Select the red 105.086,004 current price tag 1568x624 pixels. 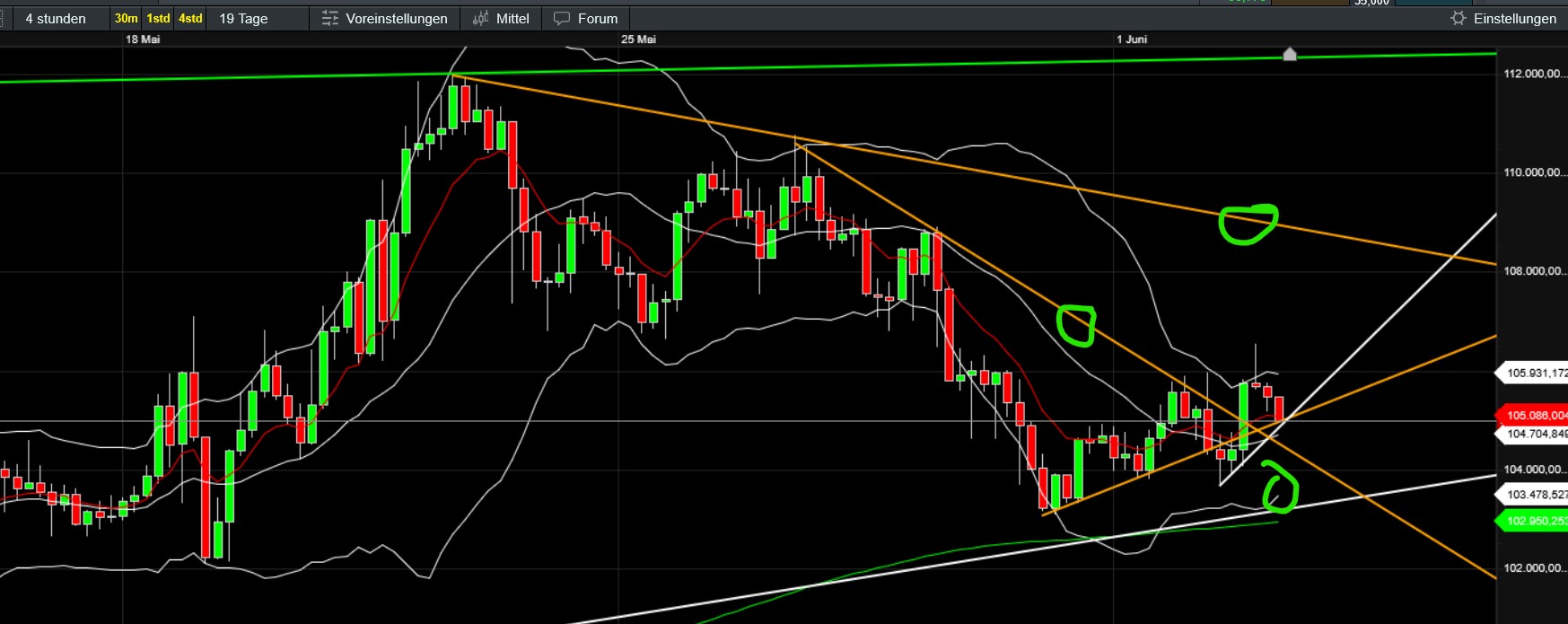(1531, 415)
